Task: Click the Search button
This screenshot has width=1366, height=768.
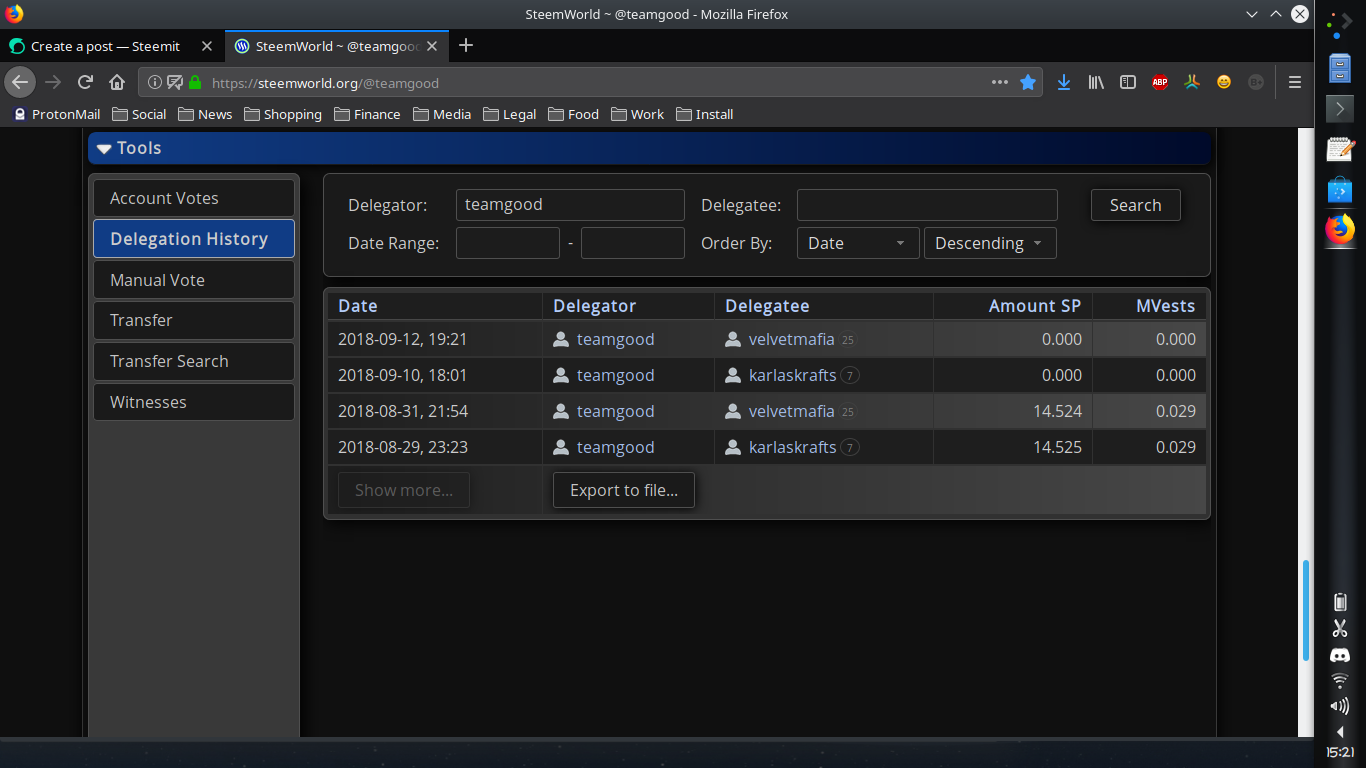Action: tap(1136, 205)
